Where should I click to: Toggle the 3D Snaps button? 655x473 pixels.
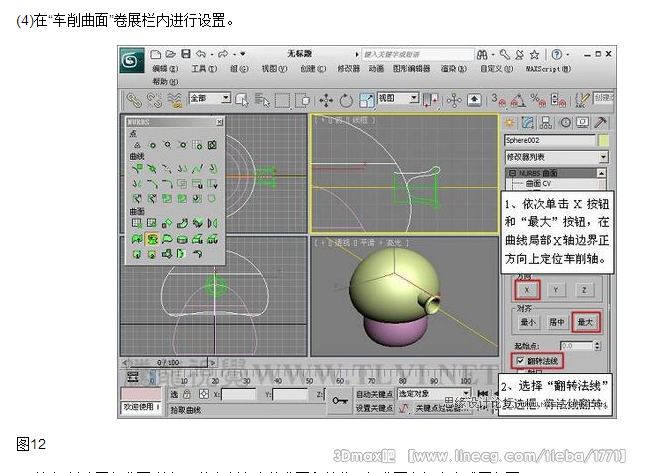(498, 100)
